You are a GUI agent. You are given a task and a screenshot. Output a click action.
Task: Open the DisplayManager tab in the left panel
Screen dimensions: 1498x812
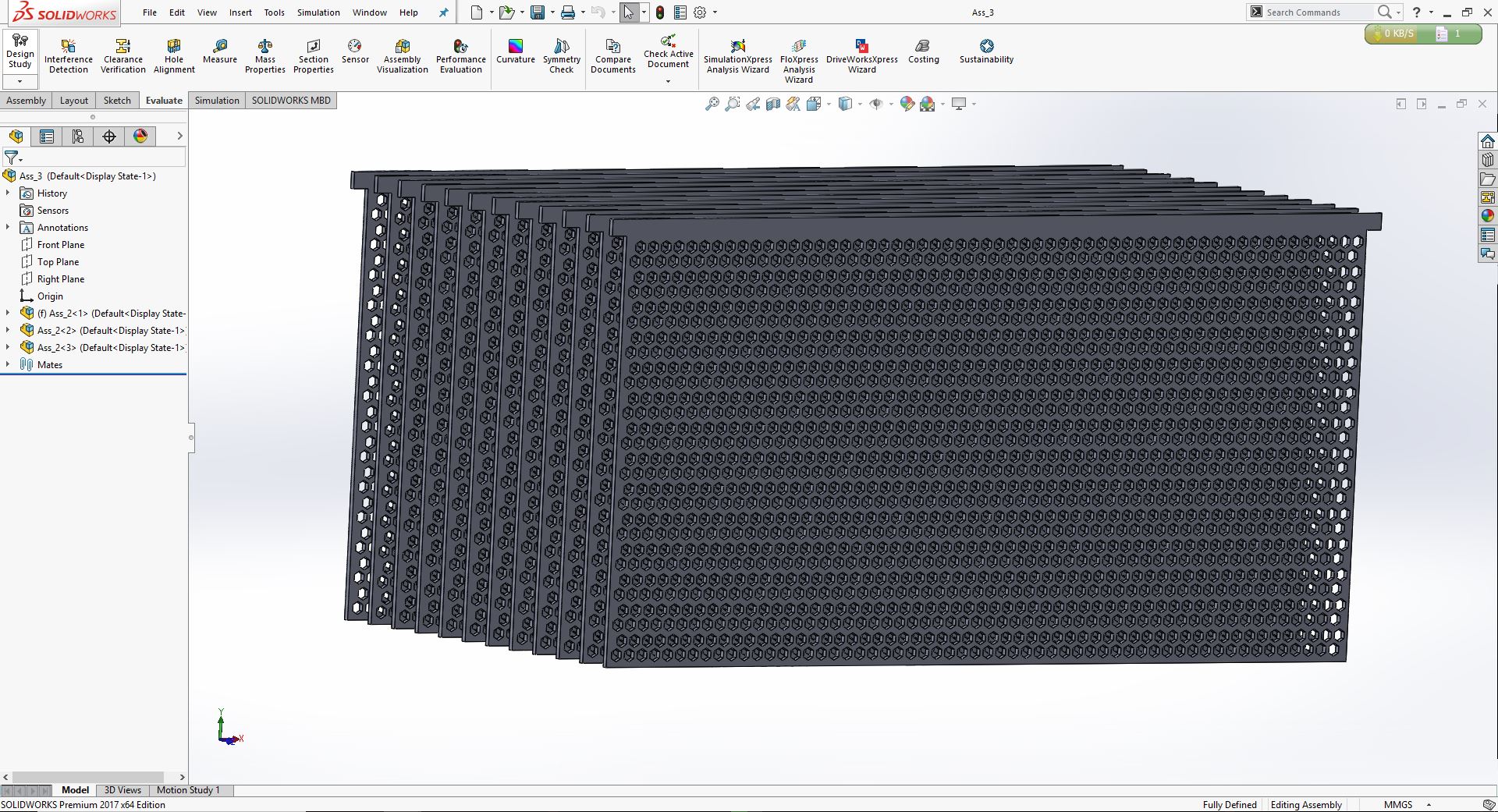click(140, 137)
